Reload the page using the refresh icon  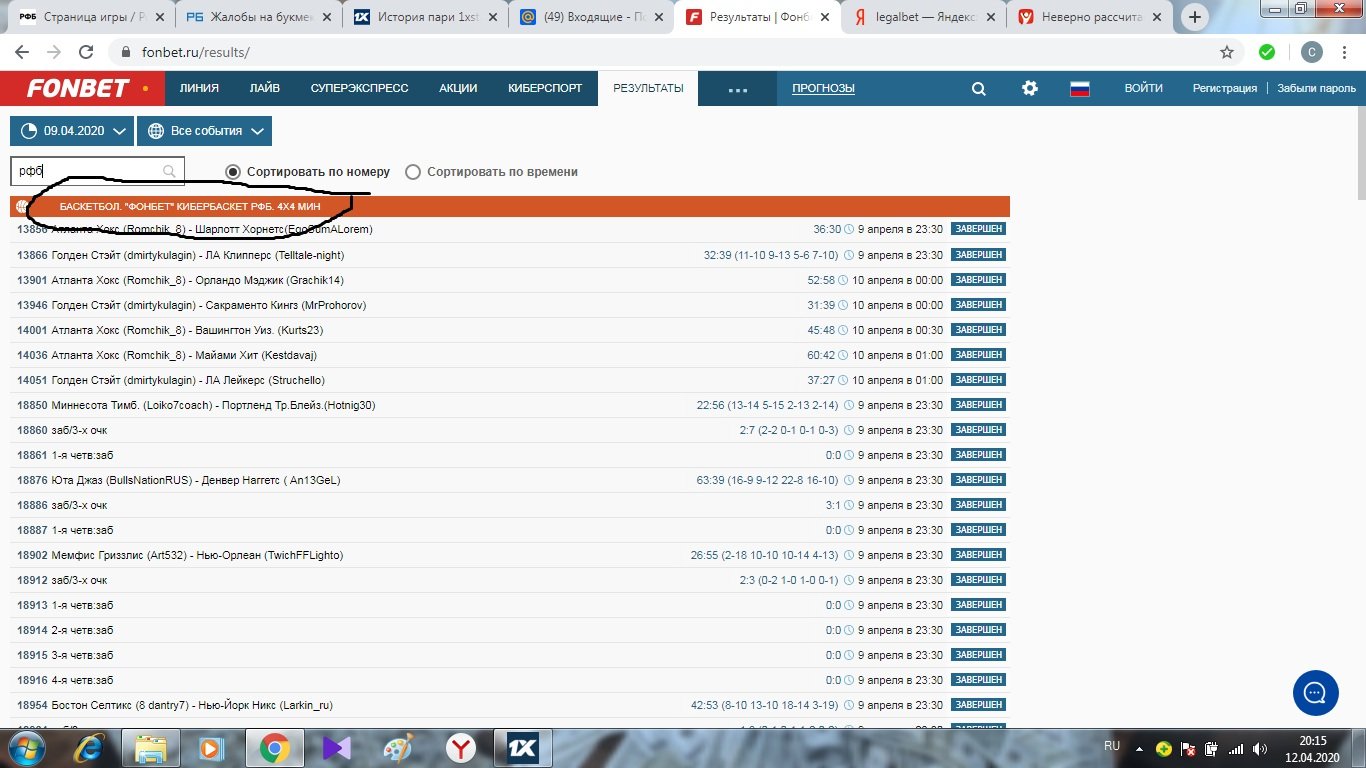86,52
